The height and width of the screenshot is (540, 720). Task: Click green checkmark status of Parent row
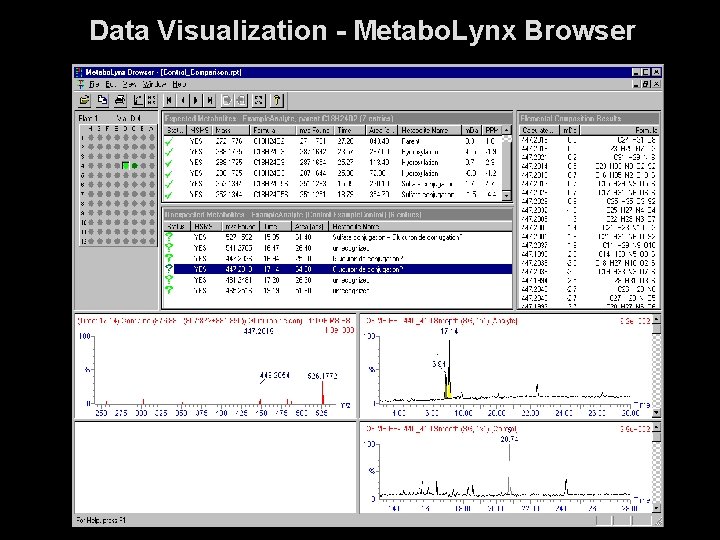coord(169,141)
